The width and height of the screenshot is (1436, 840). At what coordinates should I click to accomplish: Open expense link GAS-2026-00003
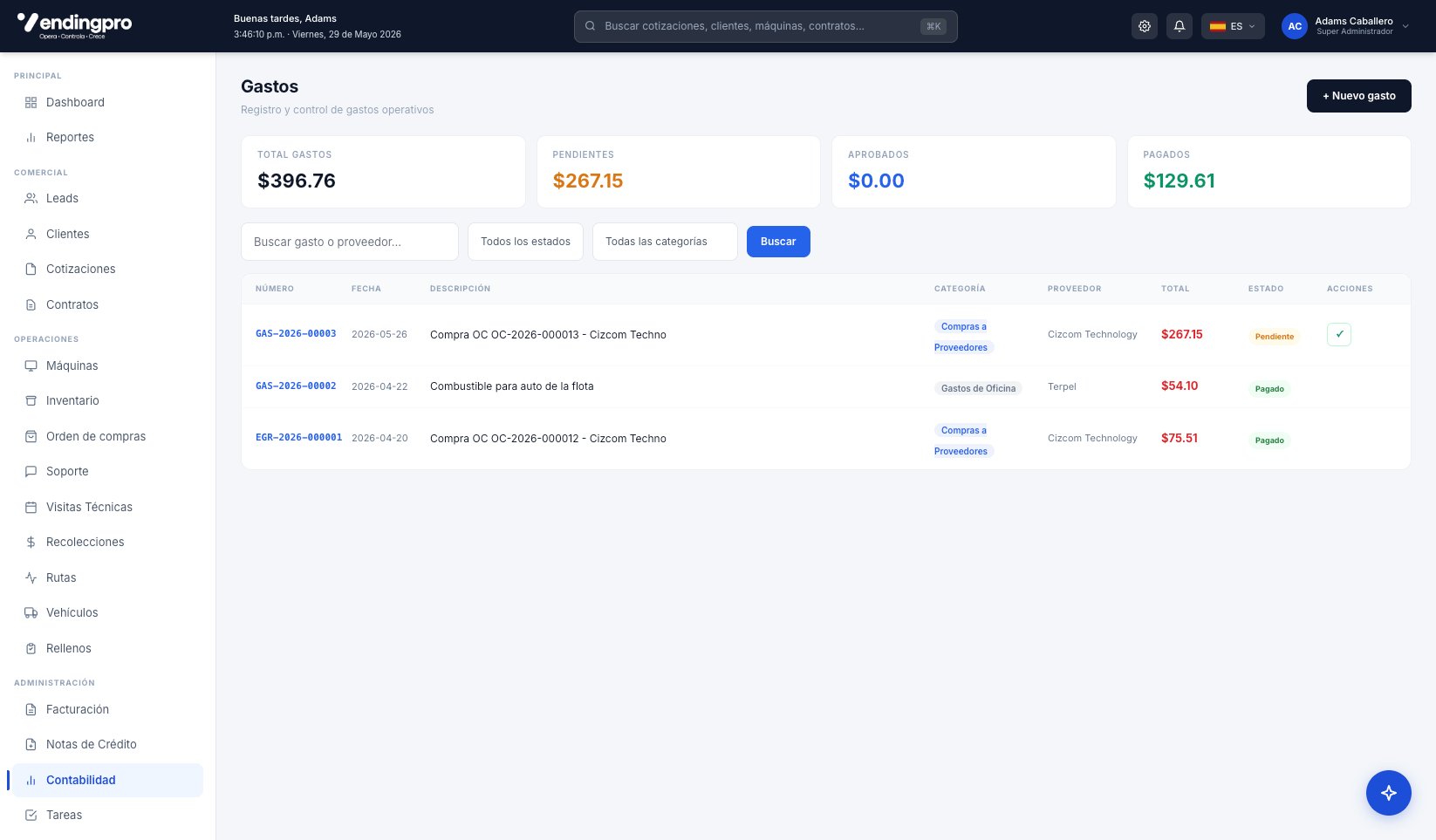click(x=296, y=334)
